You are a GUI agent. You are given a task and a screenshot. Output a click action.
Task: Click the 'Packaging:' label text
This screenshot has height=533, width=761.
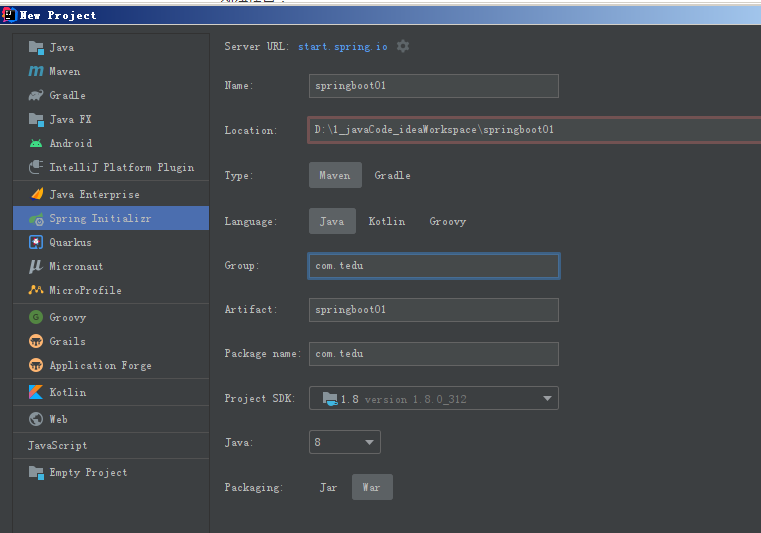[x=253, y=487]
